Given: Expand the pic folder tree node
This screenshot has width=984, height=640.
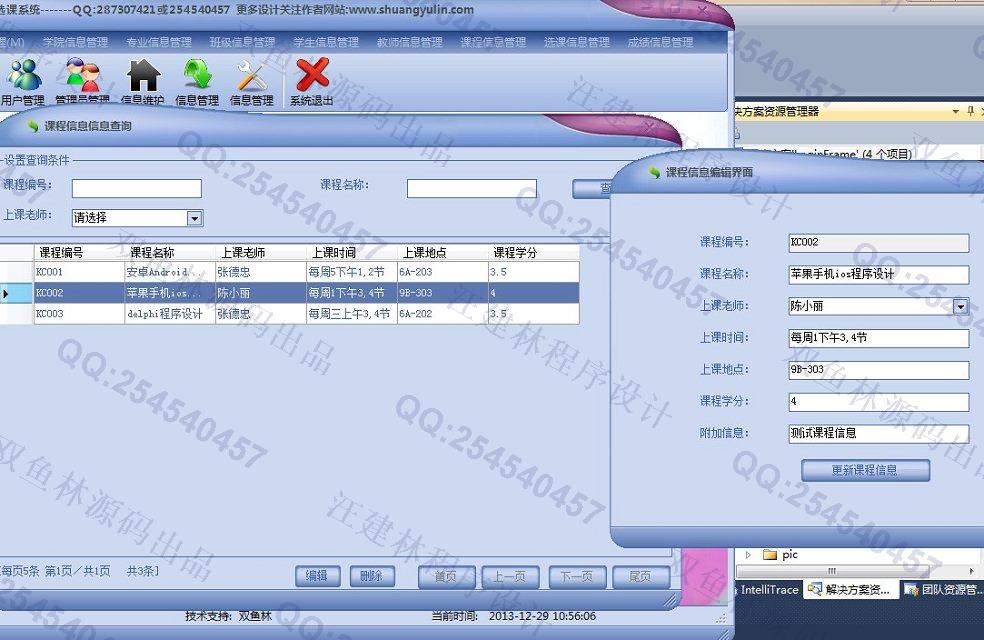Looking at the screenshot, I should tap(748, 555).
